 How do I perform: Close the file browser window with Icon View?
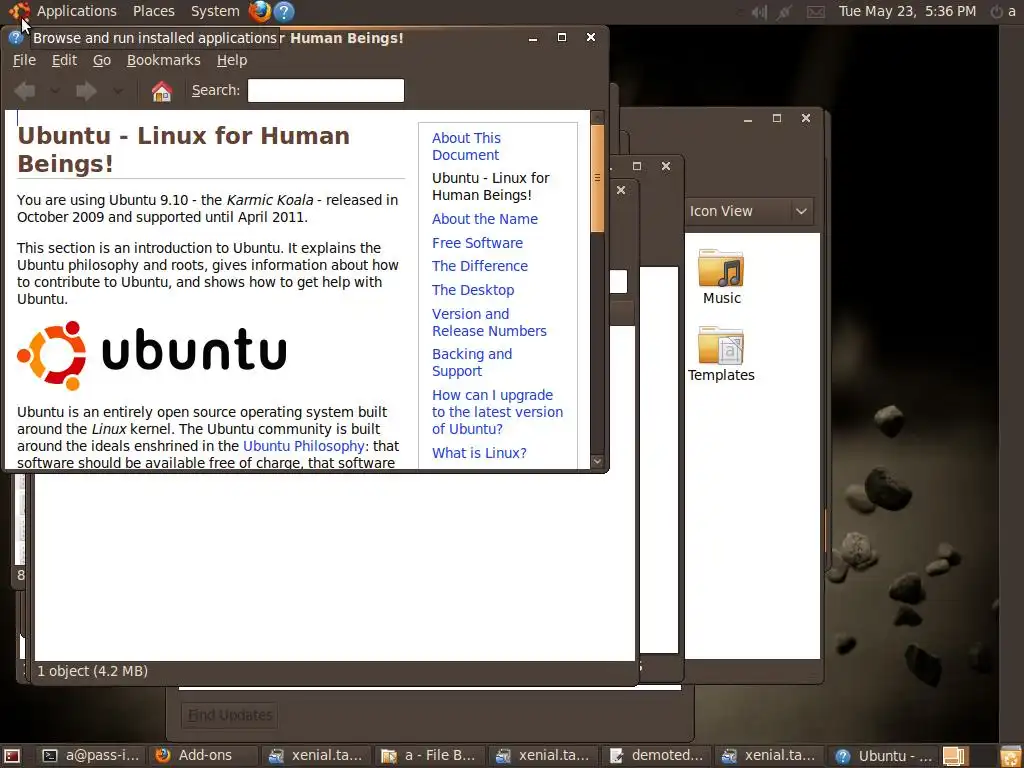coord(806,118)
